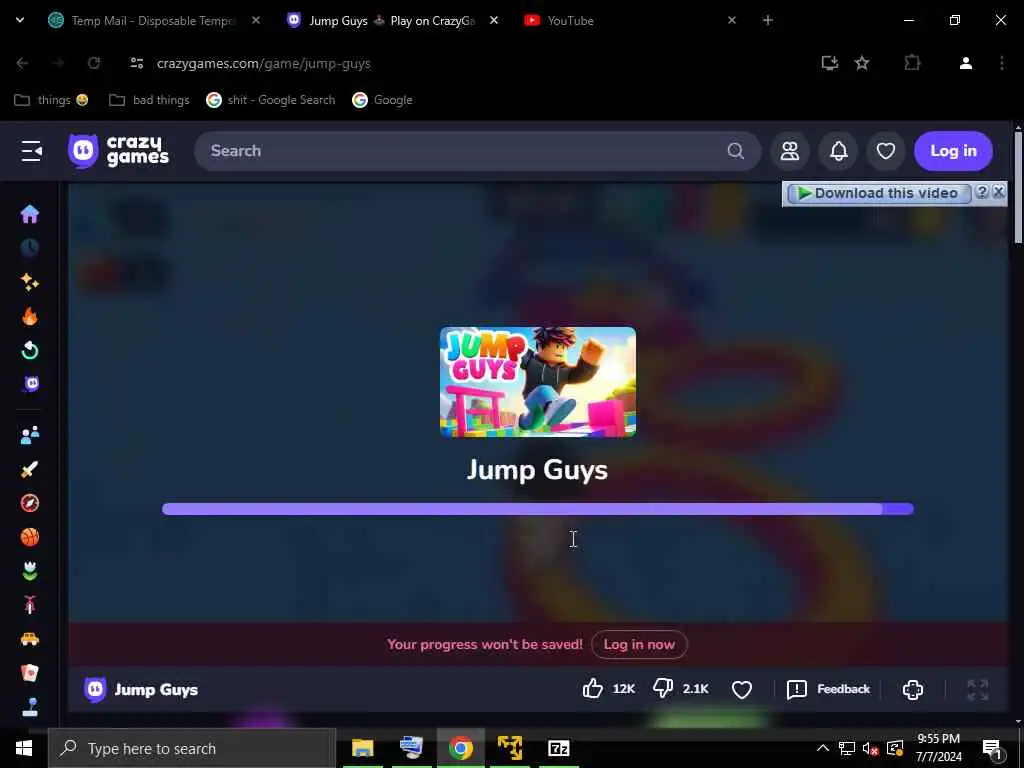1024x768 pixels.
Task: Open Car category icon
Action: pos(30,639)
